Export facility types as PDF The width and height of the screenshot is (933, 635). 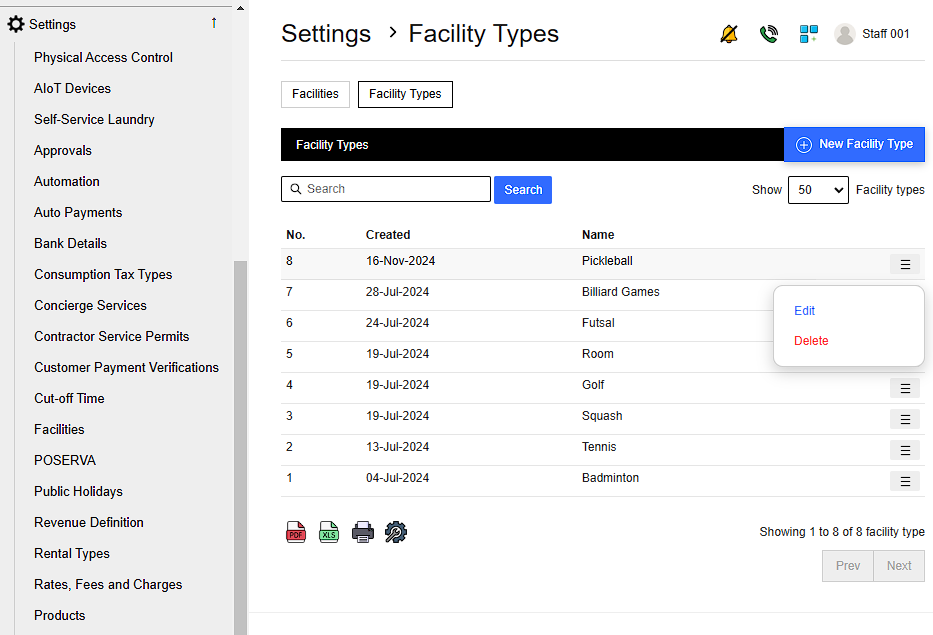click(x=296, y=532)
